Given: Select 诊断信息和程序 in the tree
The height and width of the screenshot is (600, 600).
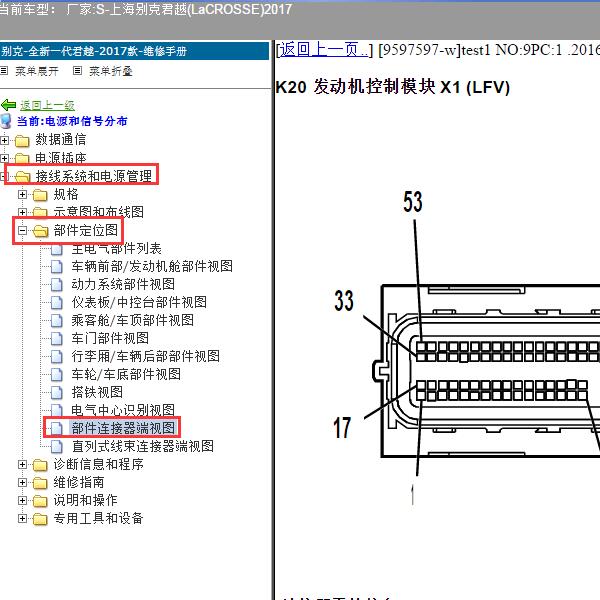Looking at the screenshot, I should [98, 464].
